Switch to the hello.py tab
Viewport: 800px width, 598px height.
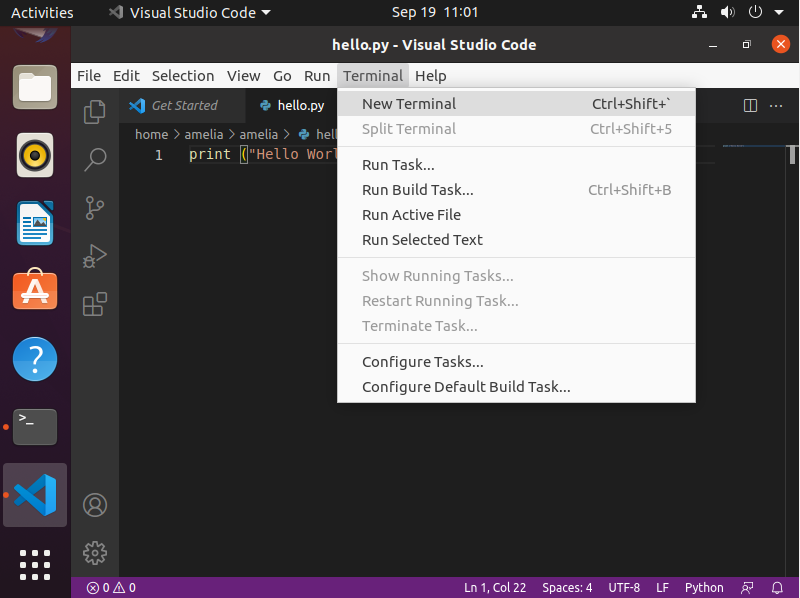click(x=292, y=106)
